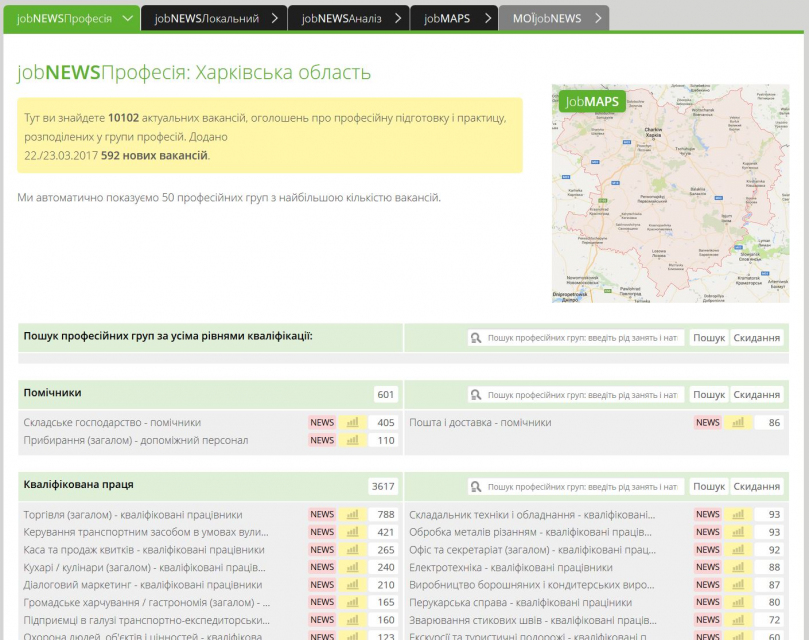The image size is (809, 640).
Task: Click search icon in Кваліфікована праця section
Action: point(476,487)
